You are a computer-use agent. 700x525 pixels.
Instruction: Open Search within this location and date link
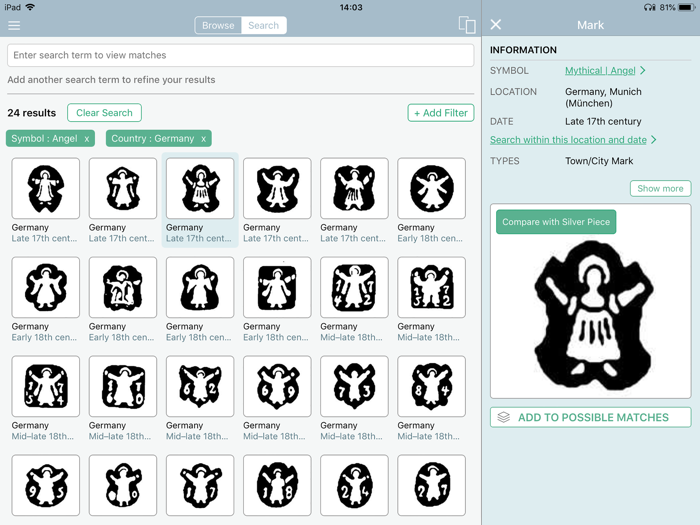(x=568, y=140)
